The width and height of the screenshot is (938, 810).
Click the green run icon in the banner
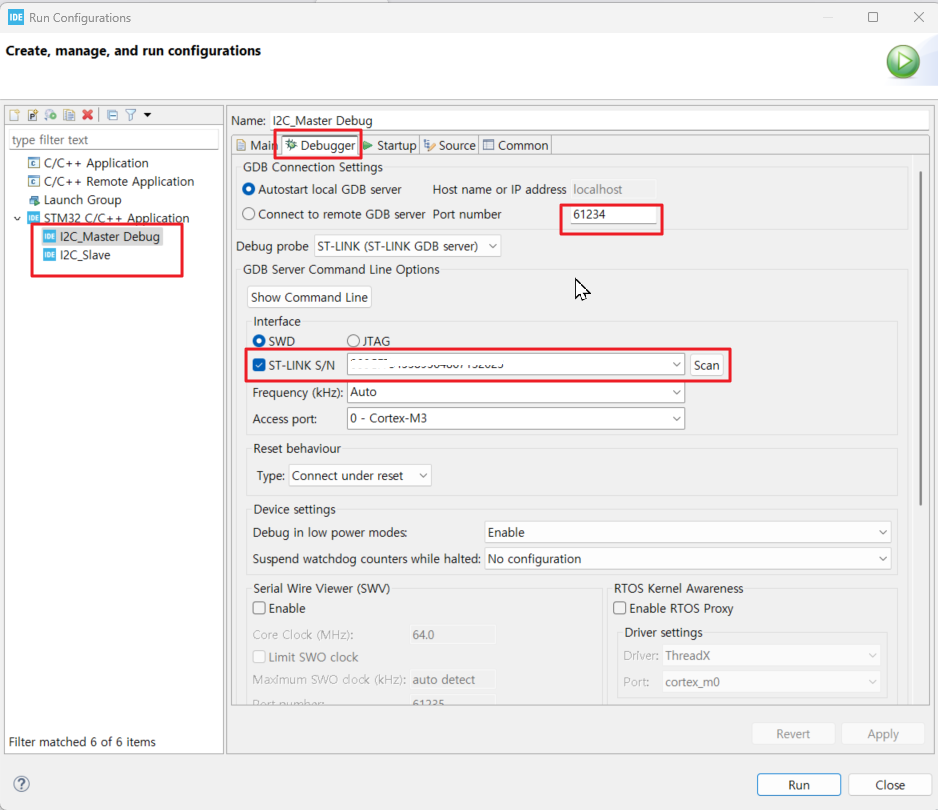tap(902, 61)
